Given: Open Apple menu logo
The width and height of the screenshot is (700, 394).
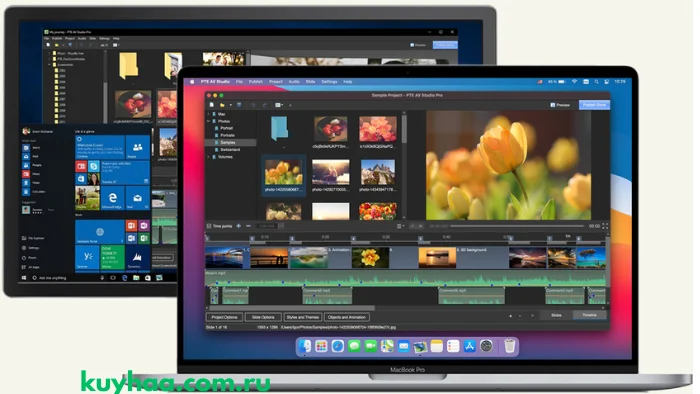Looking at the screenshot, I should coord(192,82).
